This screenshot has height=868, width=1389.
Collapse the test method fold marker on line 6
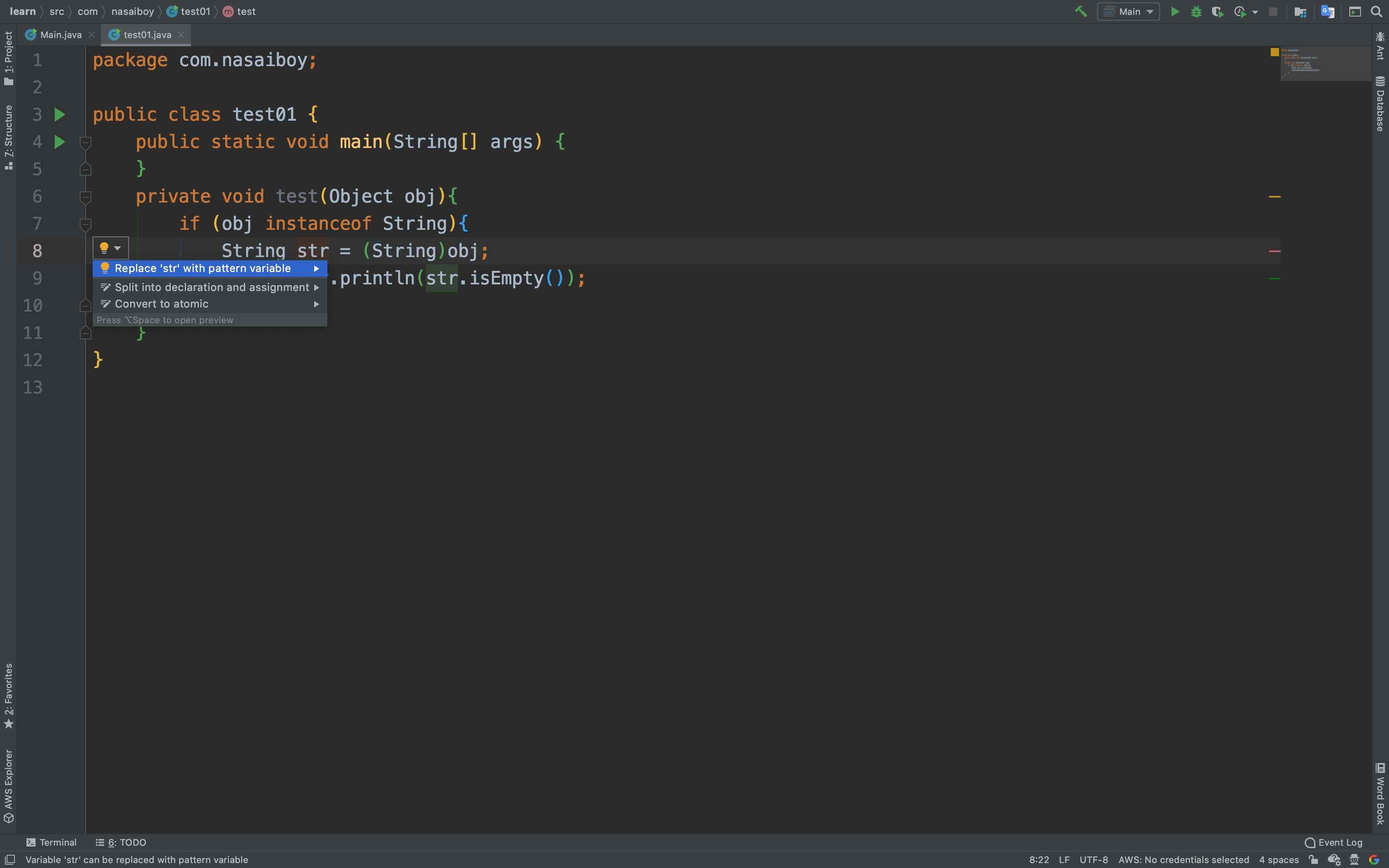[85, 197]
